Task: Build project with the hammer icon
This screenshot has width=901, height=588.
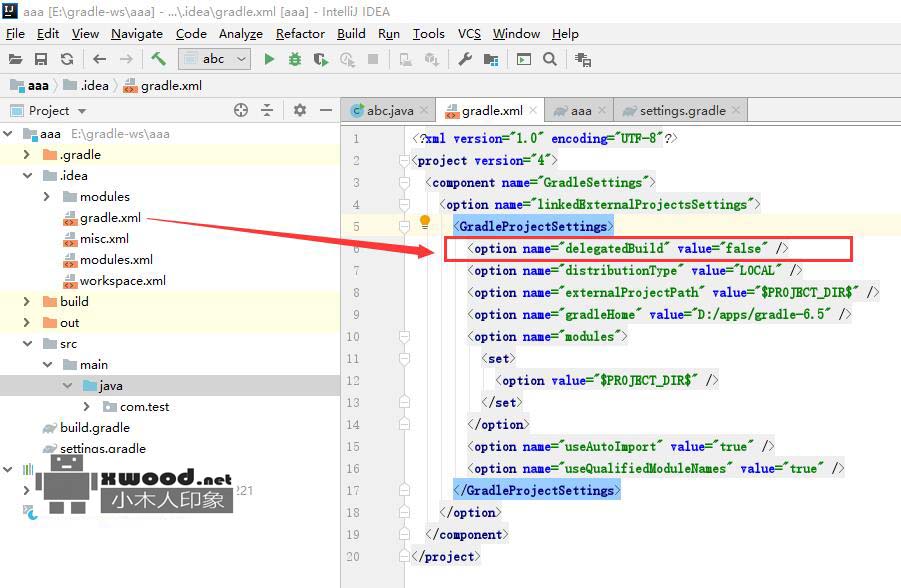Action: coord(158,59)
